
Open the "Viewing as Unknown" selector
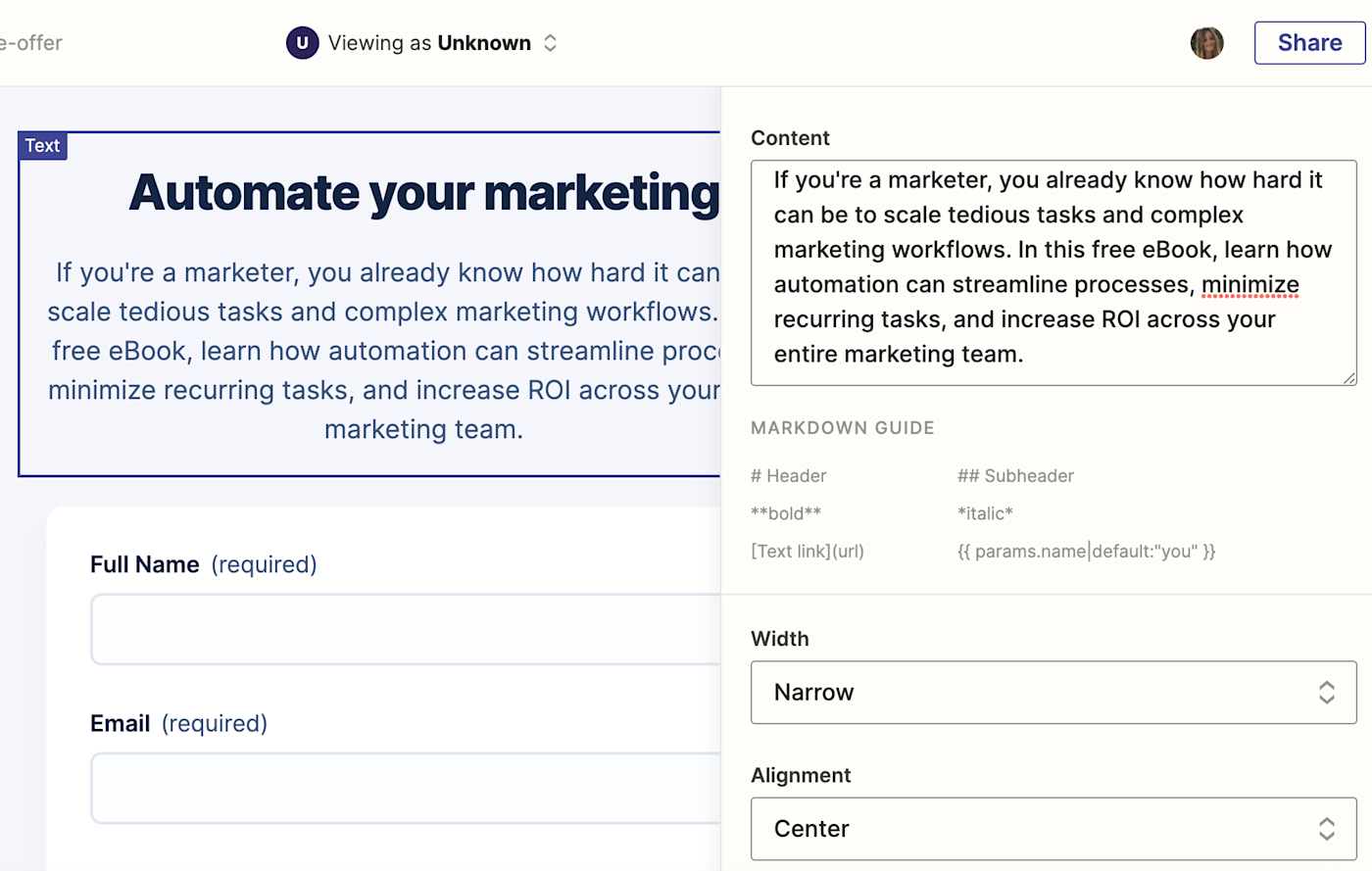click(429, 43)
